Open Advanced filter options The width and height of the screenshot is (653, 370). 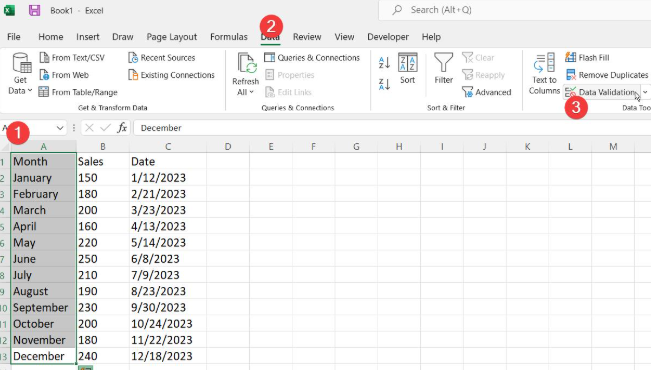(487, 92)
